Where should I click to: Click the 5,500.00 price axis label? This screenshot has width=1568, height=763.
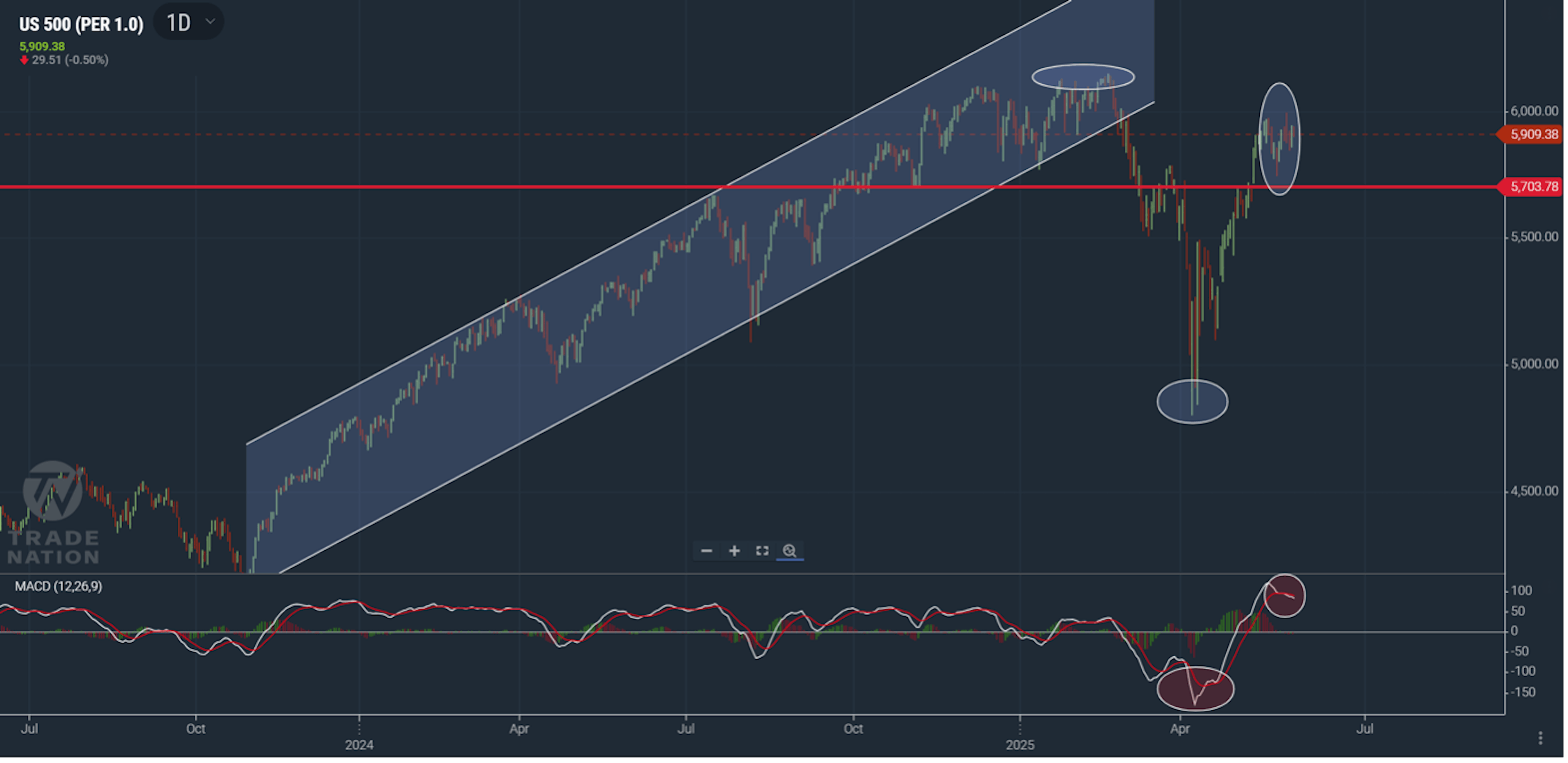coord(1535,237)
